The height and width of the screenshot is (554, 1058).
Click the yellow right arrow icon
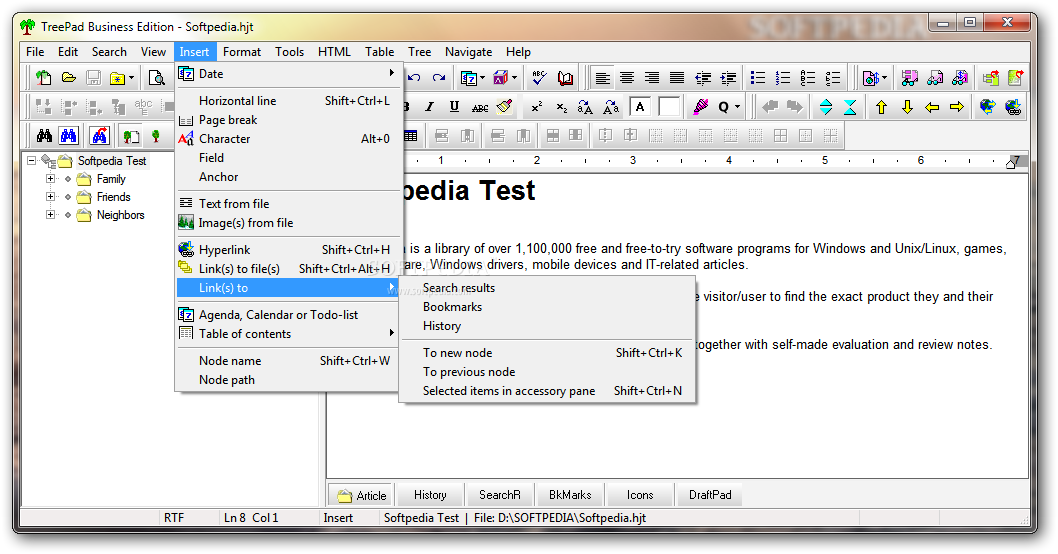click(957, 107)
